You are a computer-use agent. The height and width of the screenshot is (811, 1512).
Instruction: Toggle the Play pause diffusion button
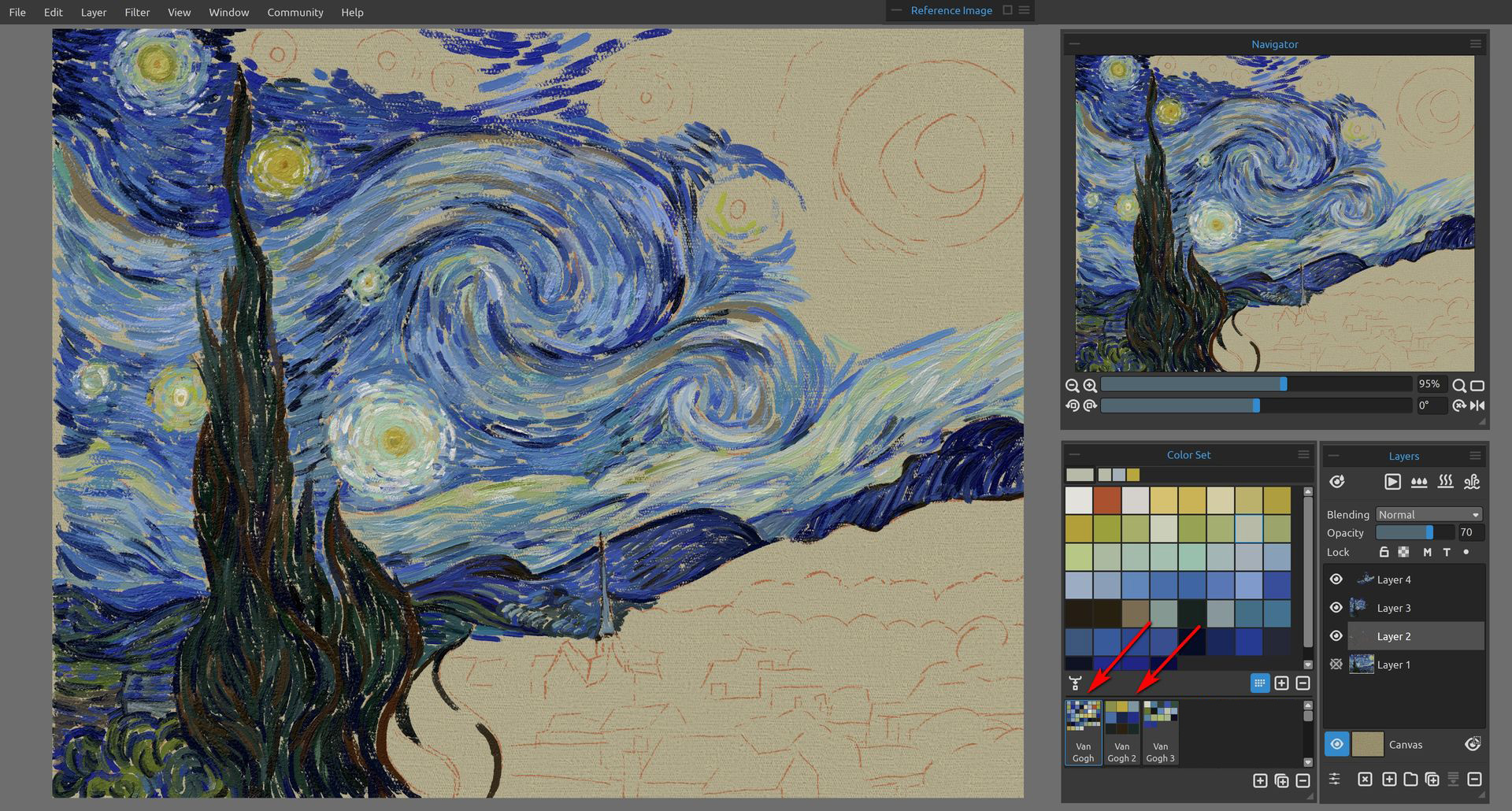tap(1392, 482)
